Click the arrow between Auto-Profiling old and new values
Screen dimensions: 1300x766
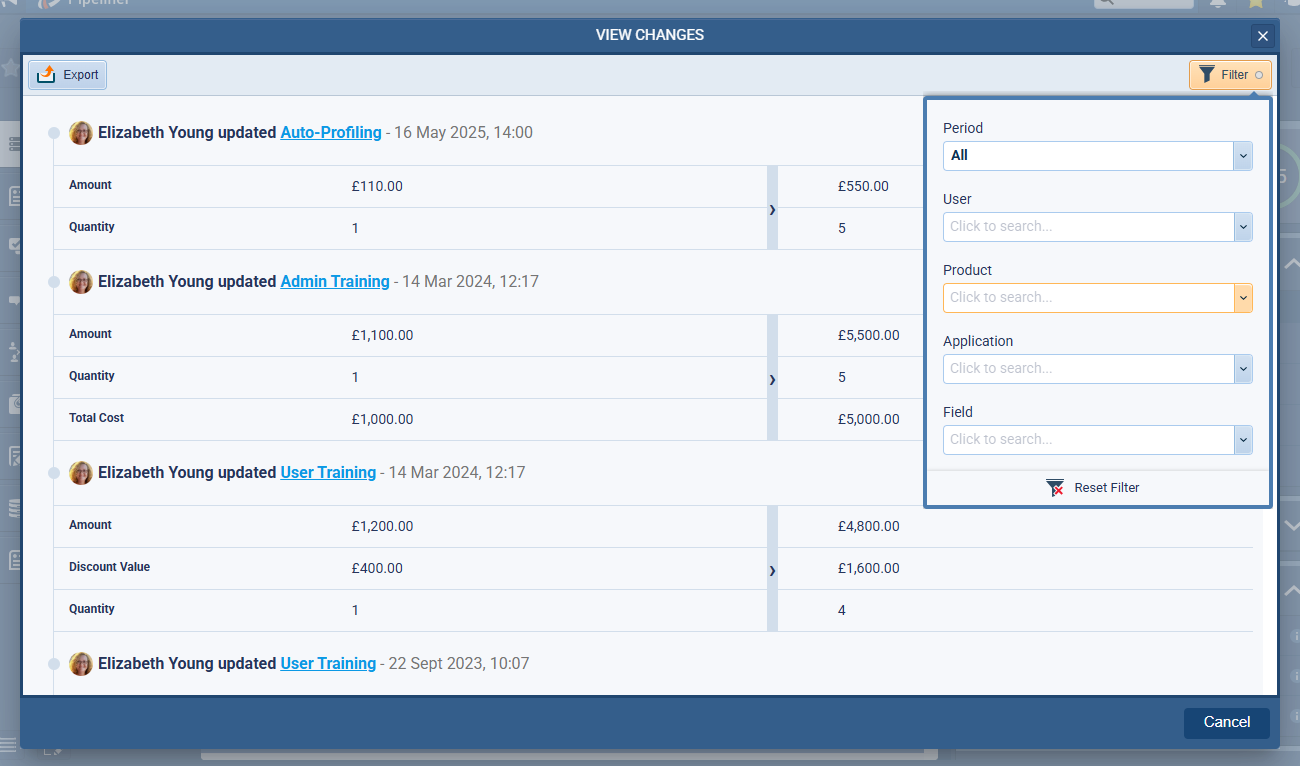[772, 208]
